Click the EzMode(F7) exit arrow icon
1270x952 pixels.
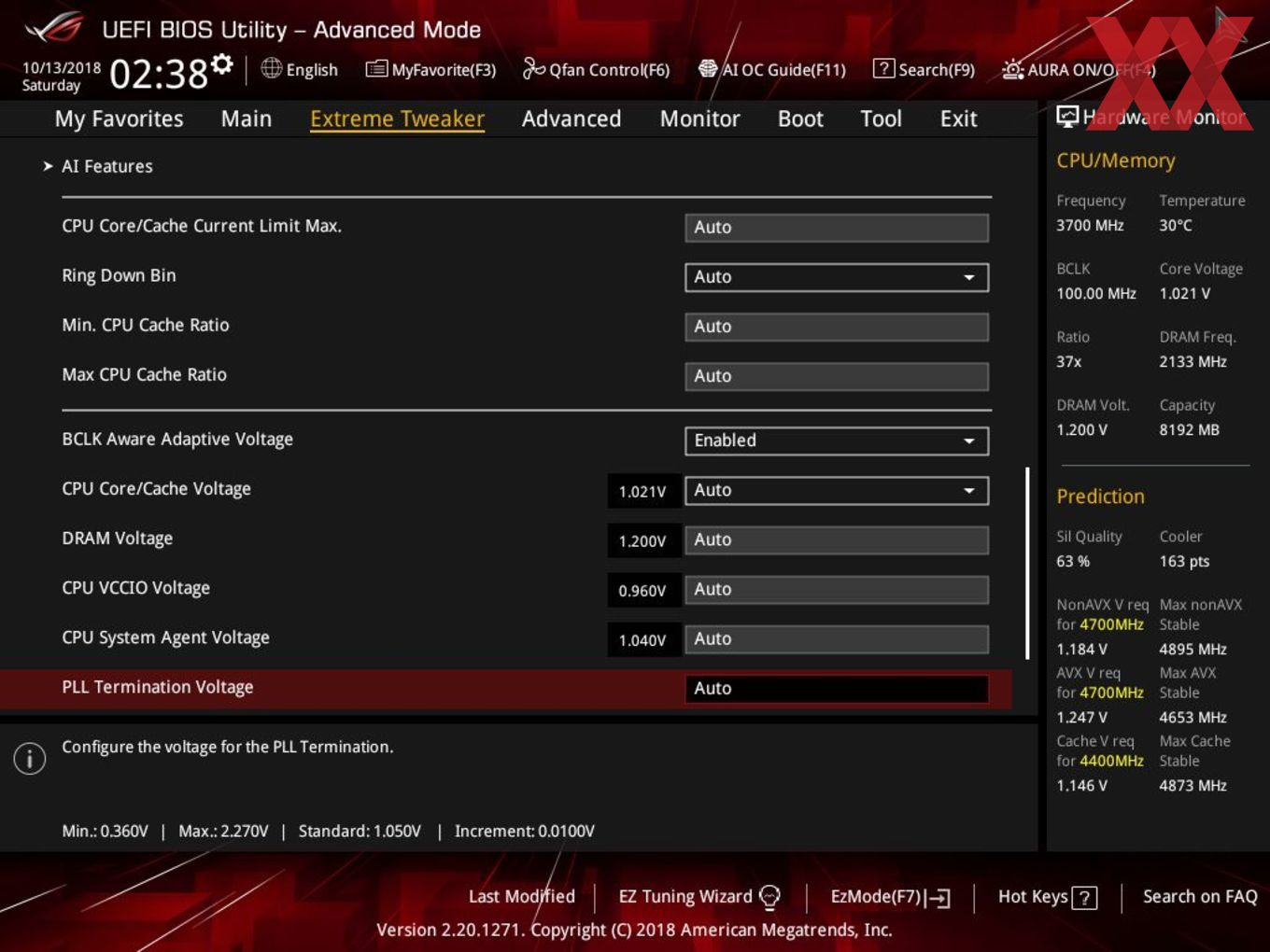[x=938, y=898]
